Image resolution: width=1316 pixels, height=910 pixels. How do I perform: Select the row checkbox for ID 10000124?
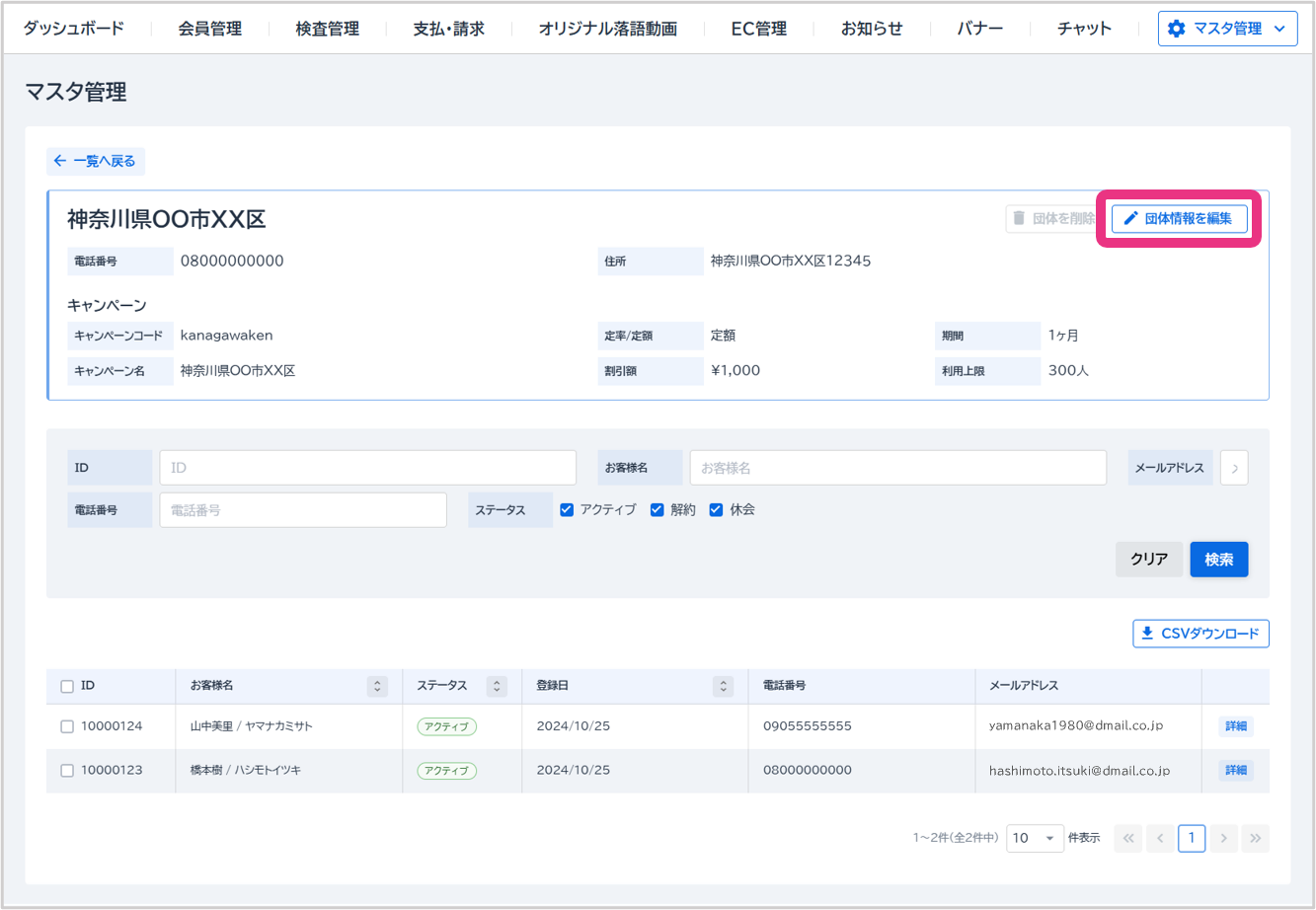pyautogui.click(x=67, y=726)
